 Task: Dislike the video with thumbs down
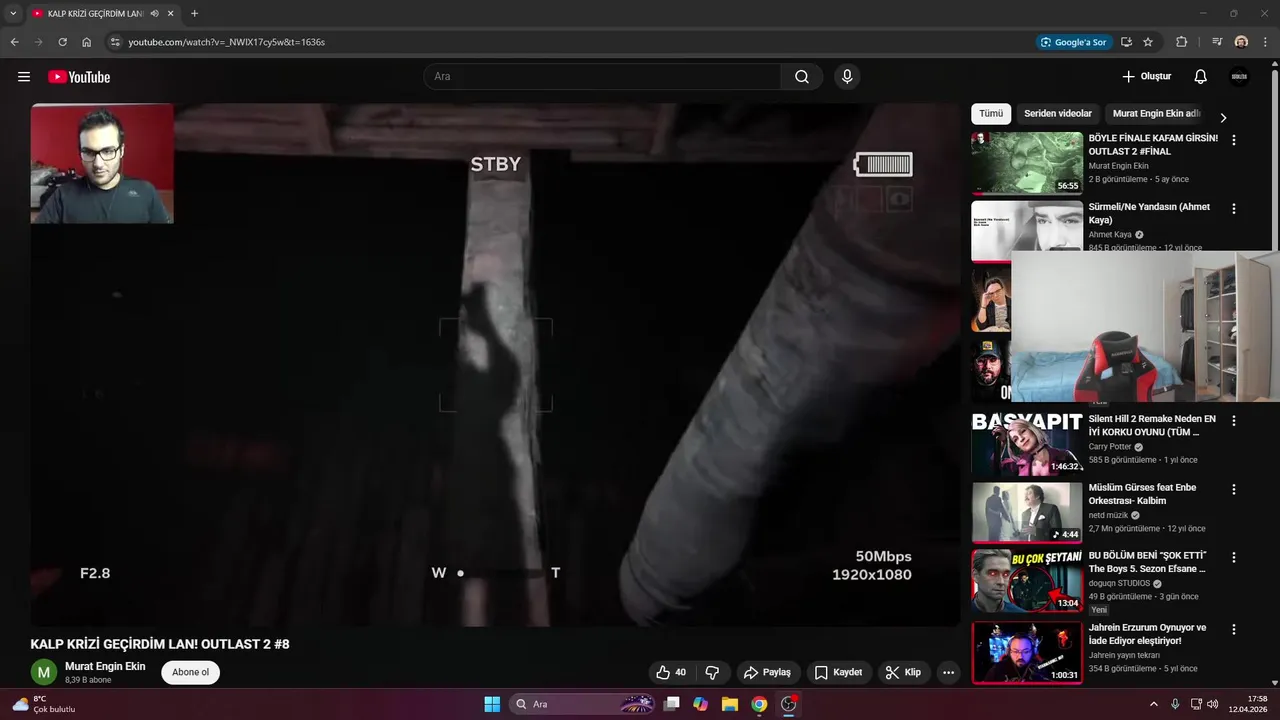[x=712, y=672]
